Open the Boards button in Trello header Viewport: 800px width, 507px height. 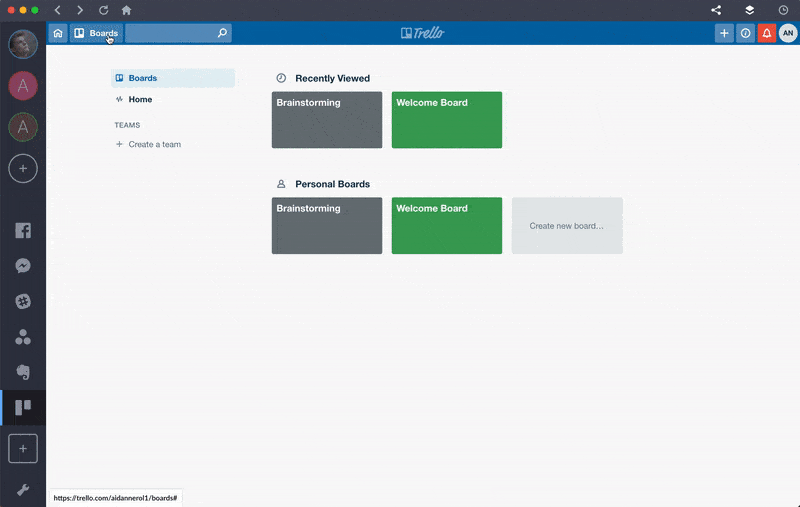[96, 33]
